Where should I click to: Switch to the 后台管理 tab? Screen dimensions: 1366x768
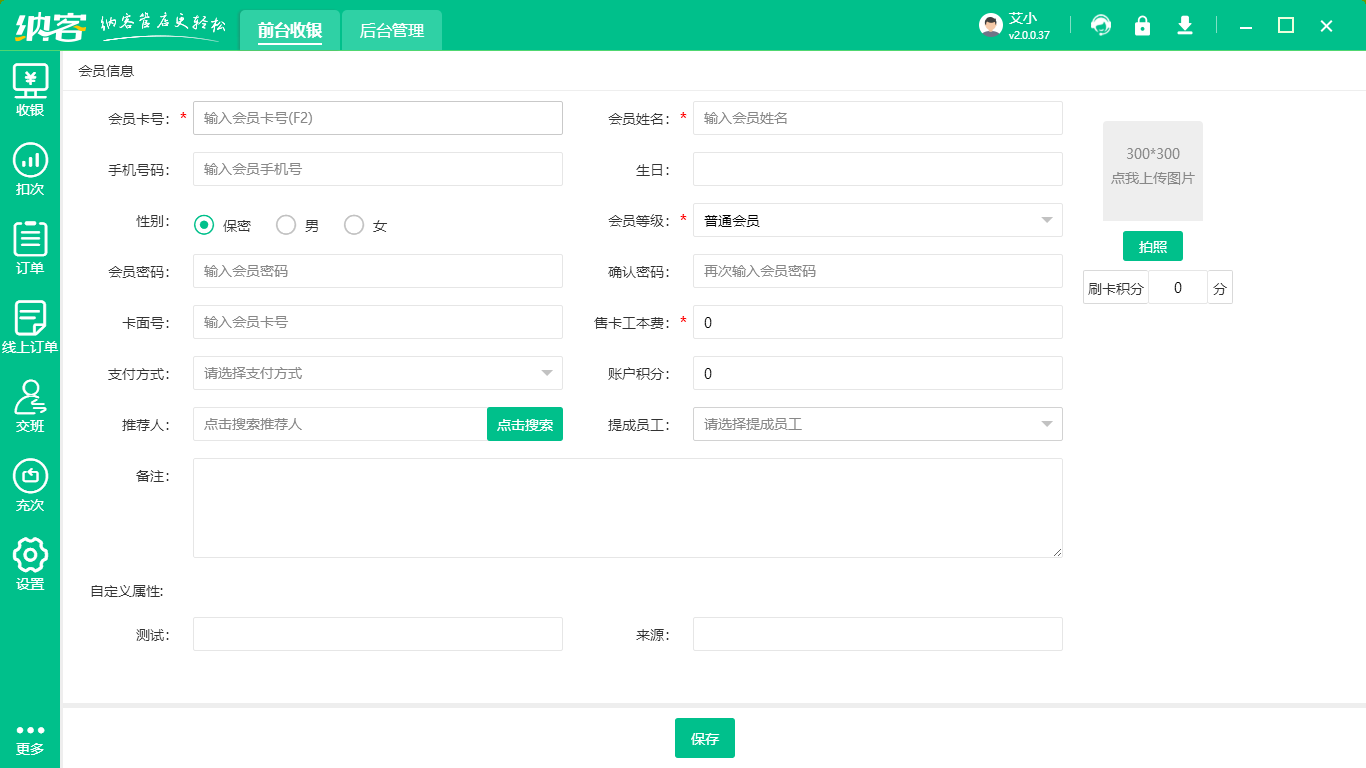tap(391, 30)
